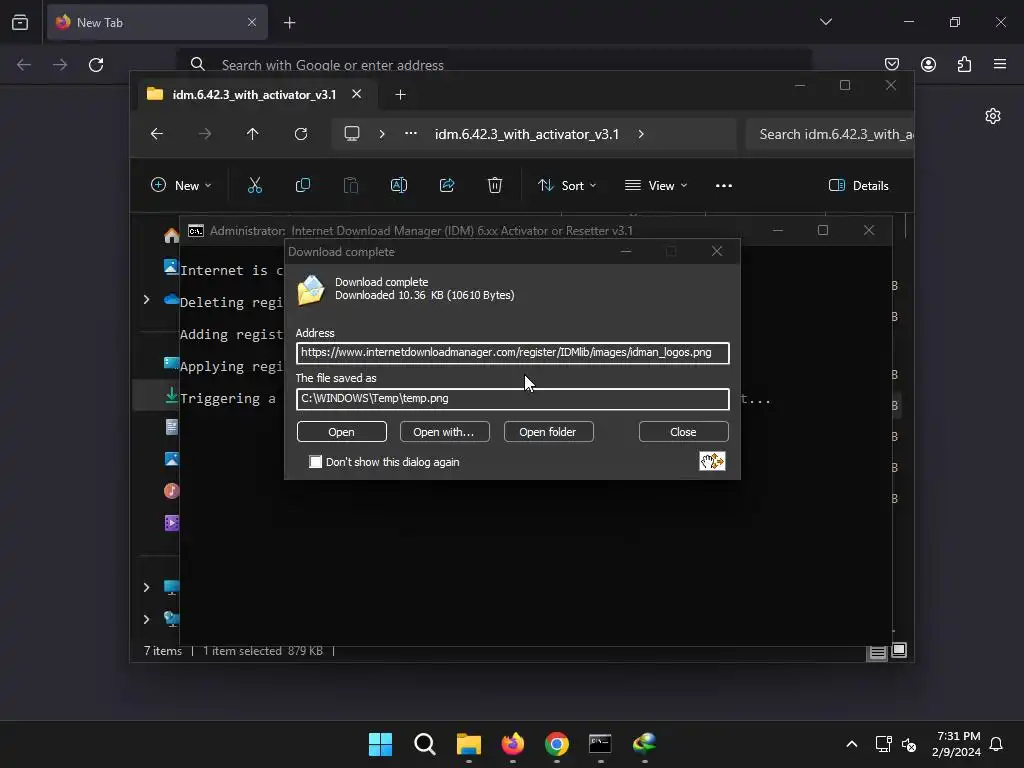Click the Share icon in Explorer toolbar
Screen dimensions: 1024x768
(447, 185)
